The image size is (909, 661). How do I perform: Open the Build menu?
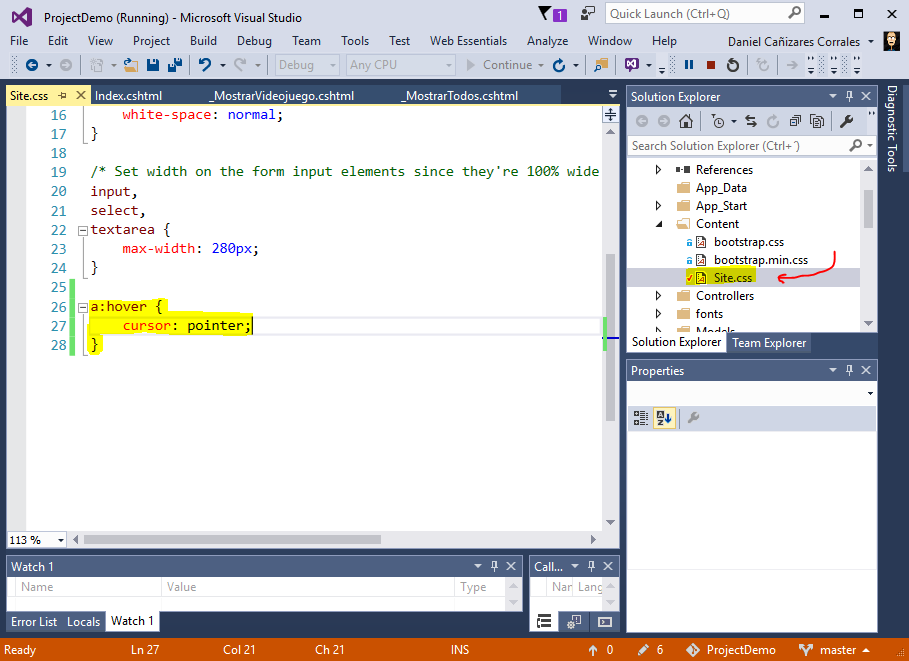203,41
